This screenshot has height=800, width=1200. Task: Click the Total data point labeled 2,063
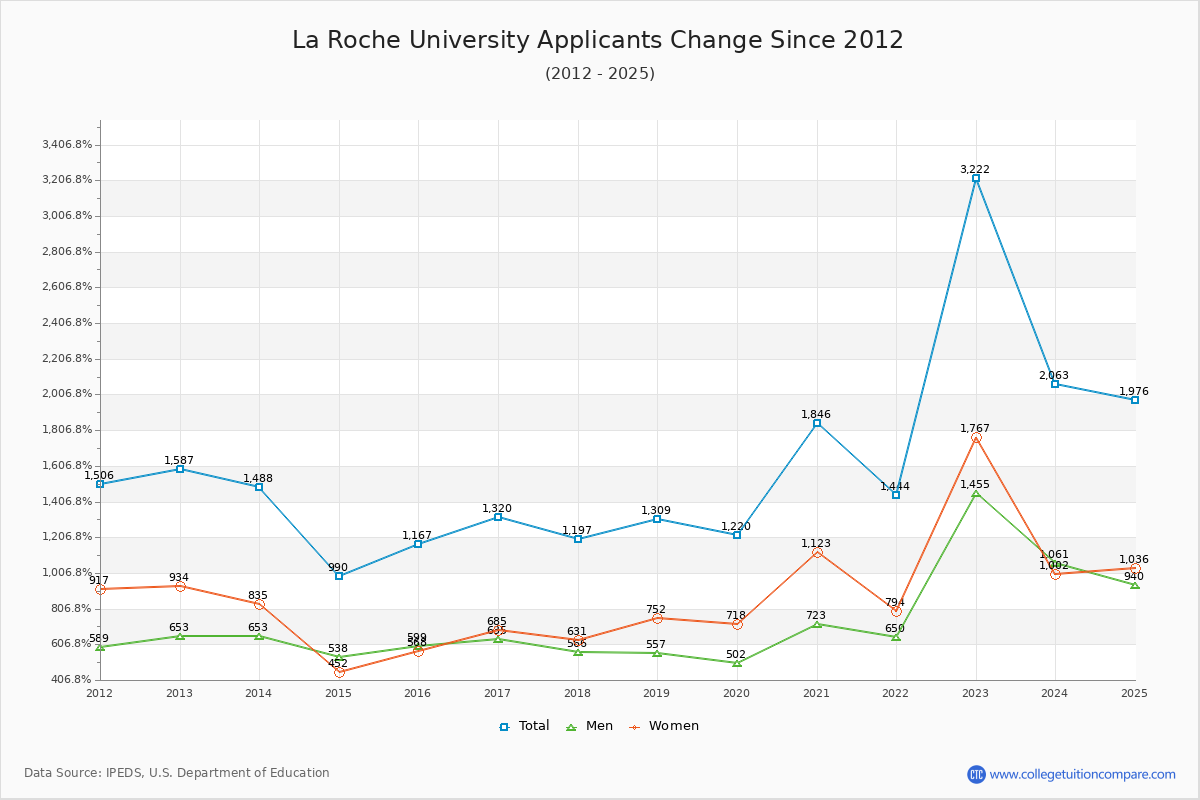(1055, 384)
